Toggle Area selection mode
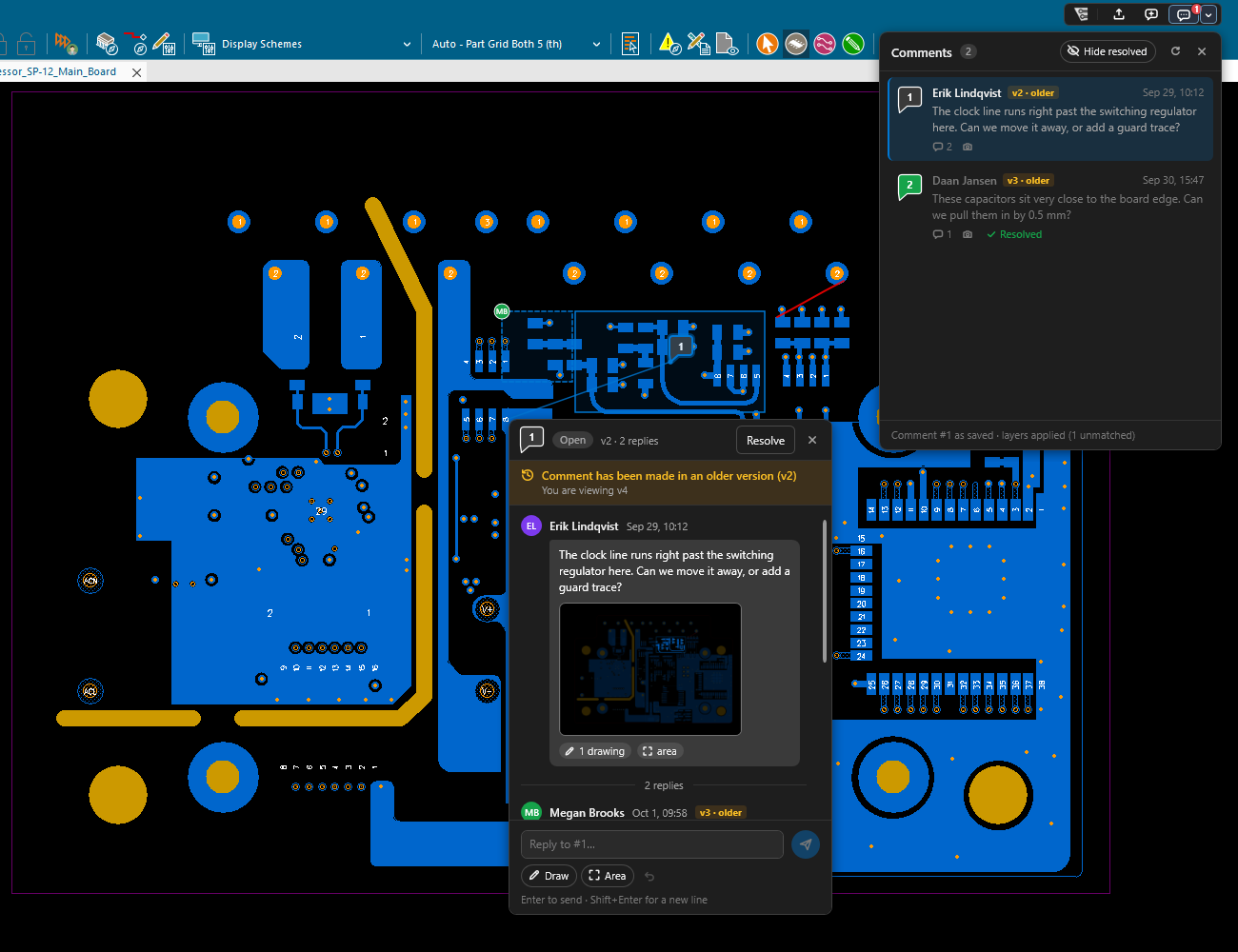This screenshot has width=1238, height=952. click(x=608, y=876)
